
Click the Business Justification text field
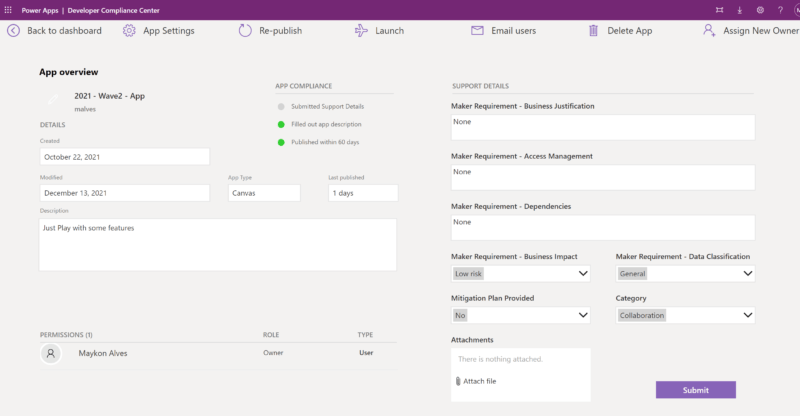click(x=602, y=127)
